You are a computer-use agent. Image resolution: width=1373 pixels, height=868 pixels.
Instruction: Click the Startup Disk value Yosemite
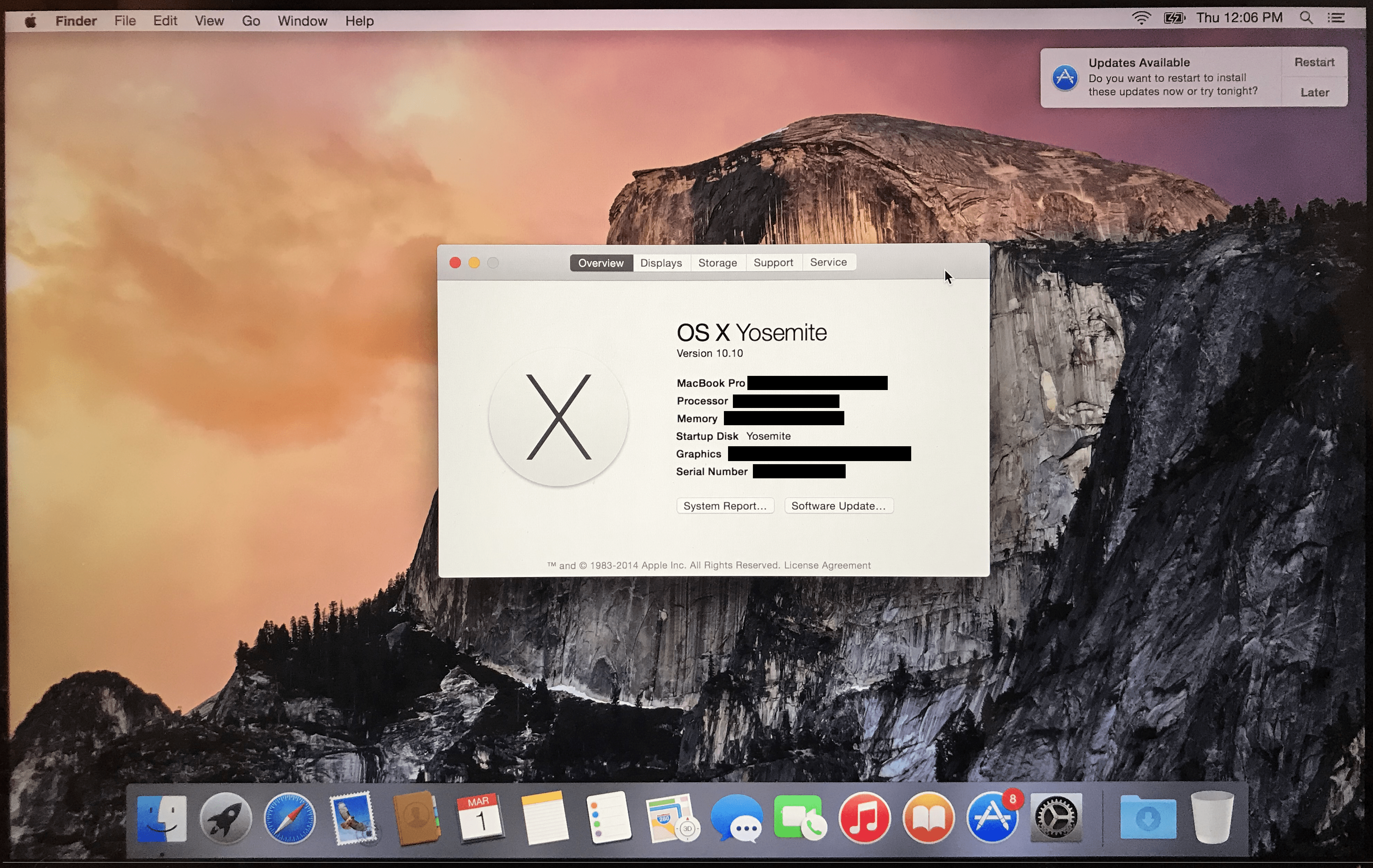(x=768, y=436)
